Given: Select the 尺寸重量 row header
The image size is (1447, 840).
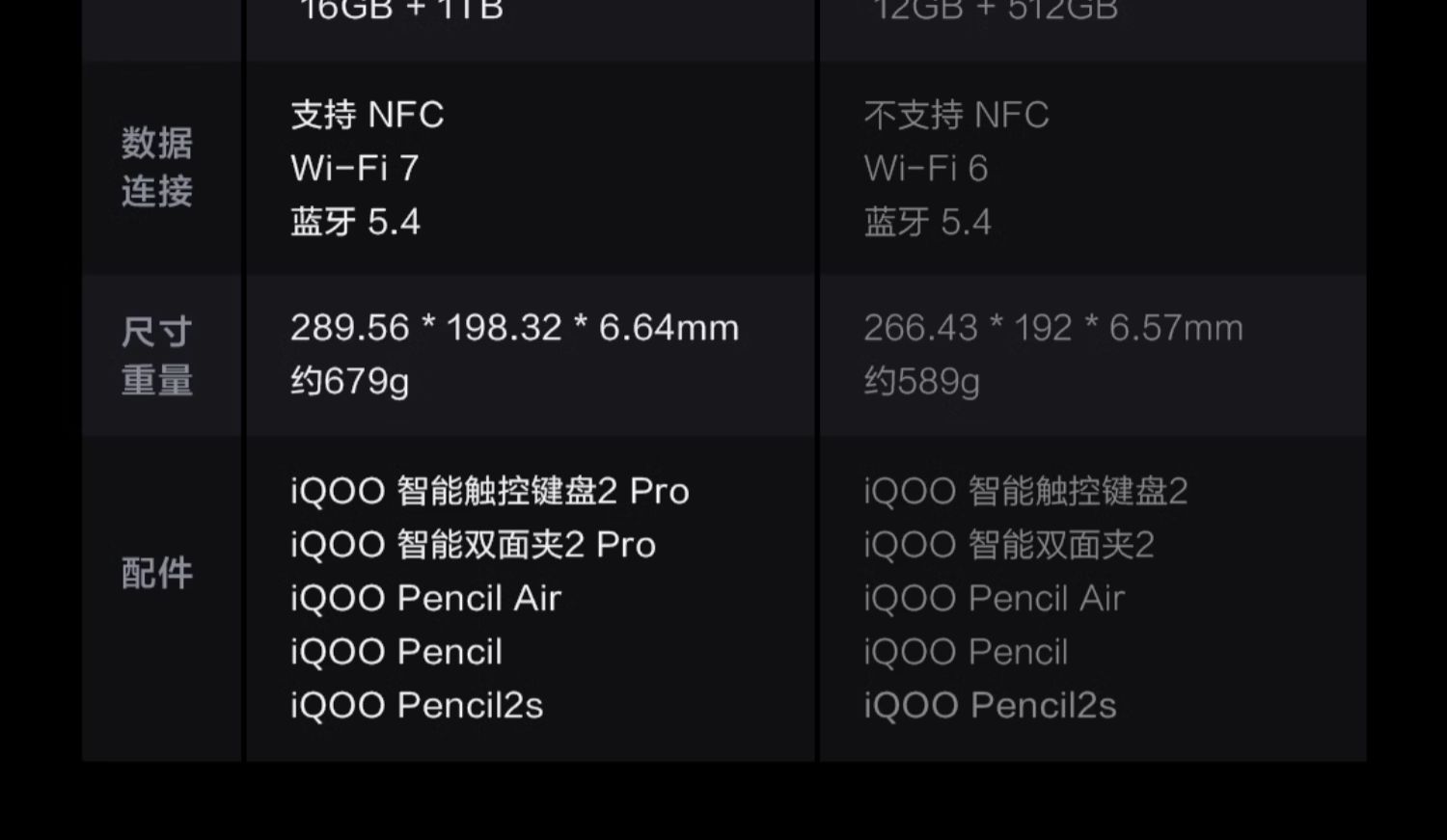Looking at the screenshot, I should [x=157, y=356].
